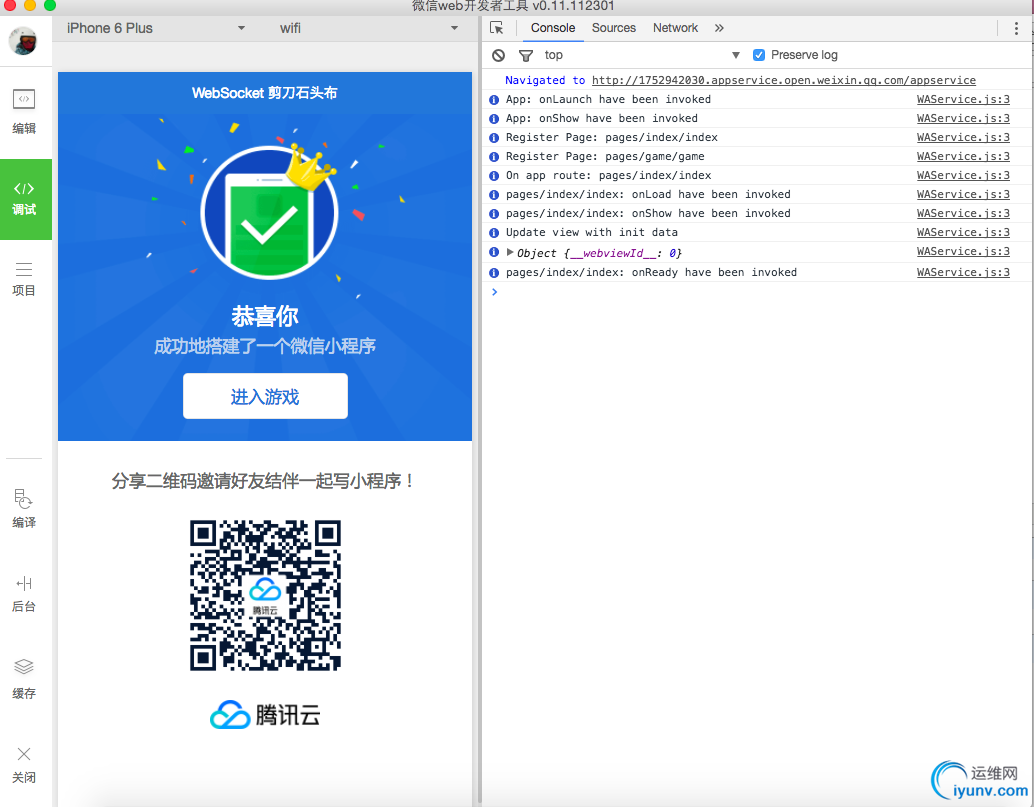Toggle the Preserve log checkbox
The width and height of the screenshot is (1034, 807).
click(759, 55)
